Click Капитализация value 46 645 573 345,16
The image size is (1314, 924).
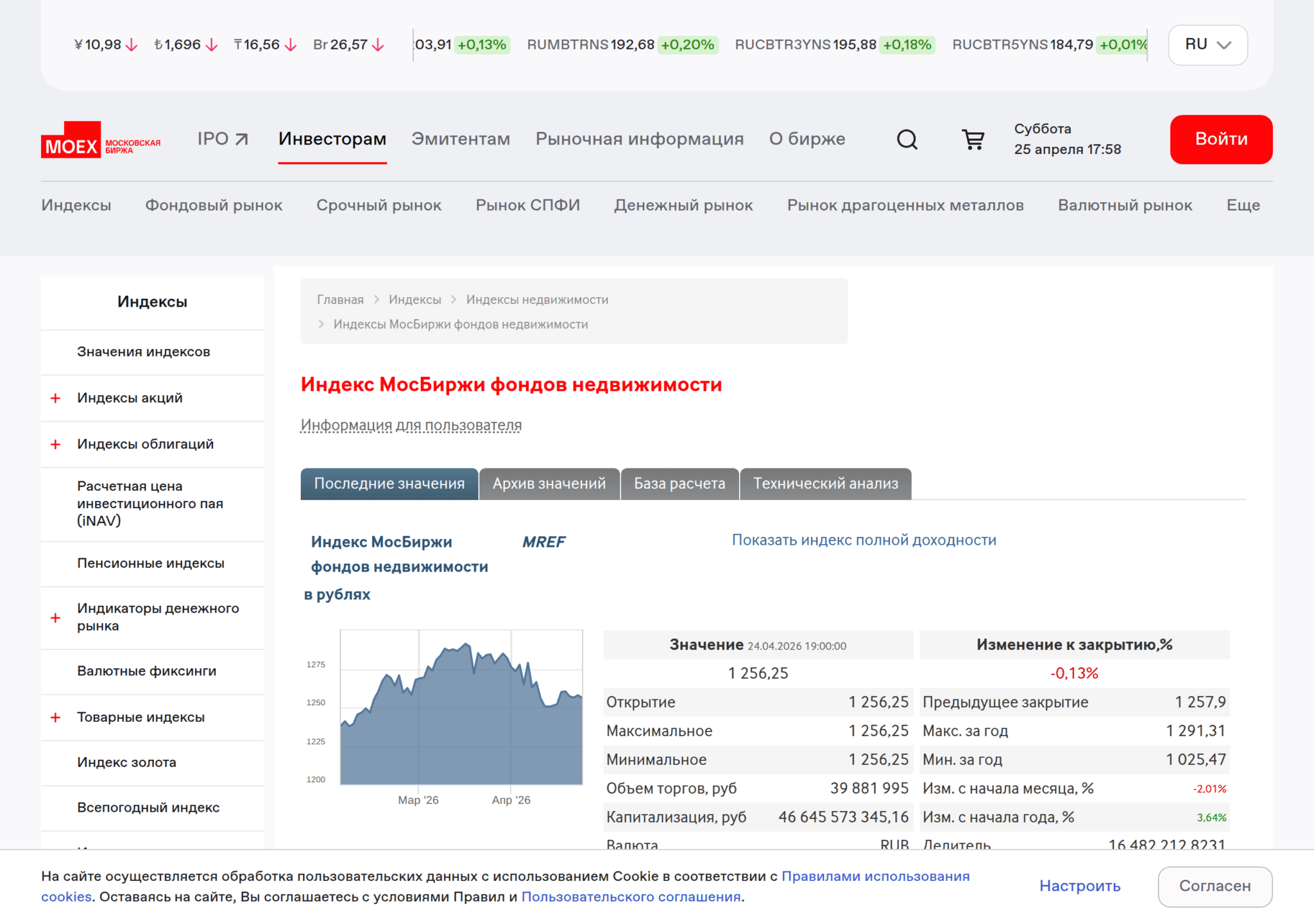click(844, 817)
